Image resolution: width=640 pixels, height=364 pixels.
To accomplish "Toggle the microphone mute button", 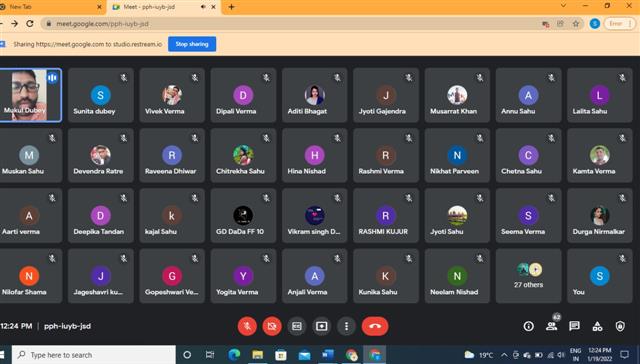I will tap(247, 326).
